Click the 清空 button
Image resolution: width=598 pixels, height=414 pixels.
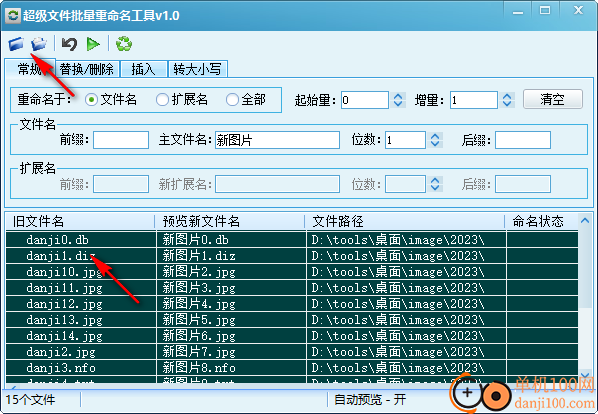pyautogui.click(x=553, y=99)
